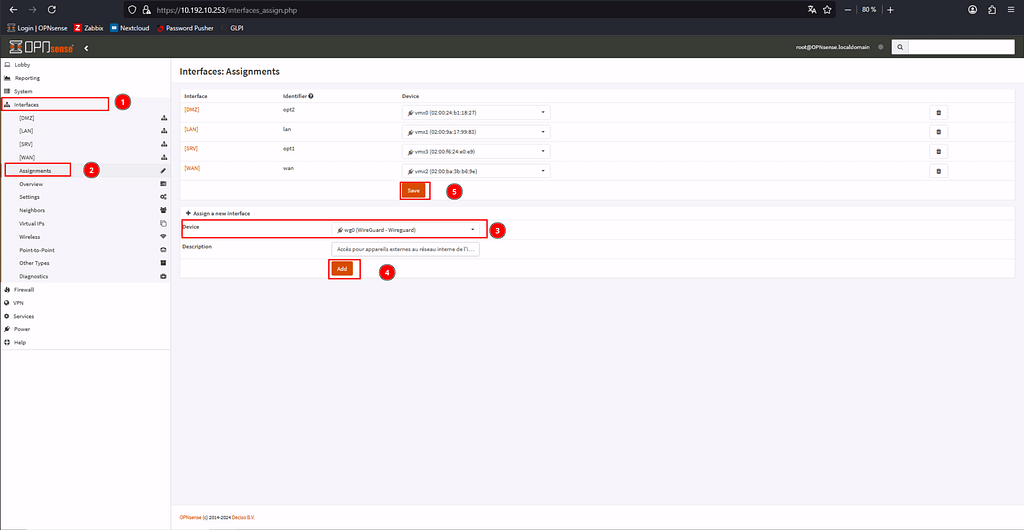This screenshot has height=530, width=1024.
Task: Click the Identifier help info icon
Action: click(312, 96)
